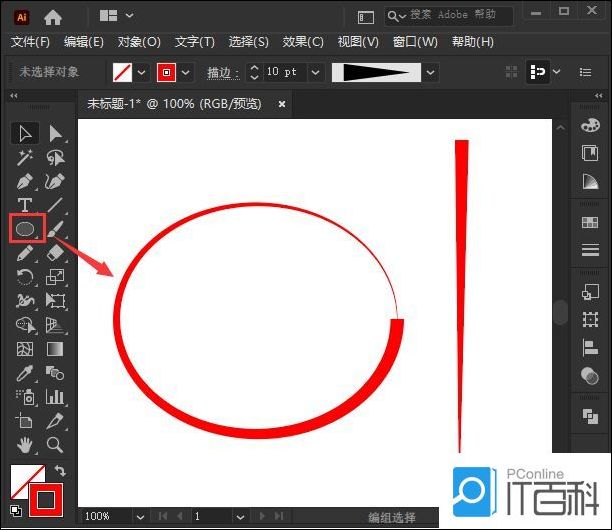Select the Warp/Width tool
This screenshot has height=530, width=612.
25,301
